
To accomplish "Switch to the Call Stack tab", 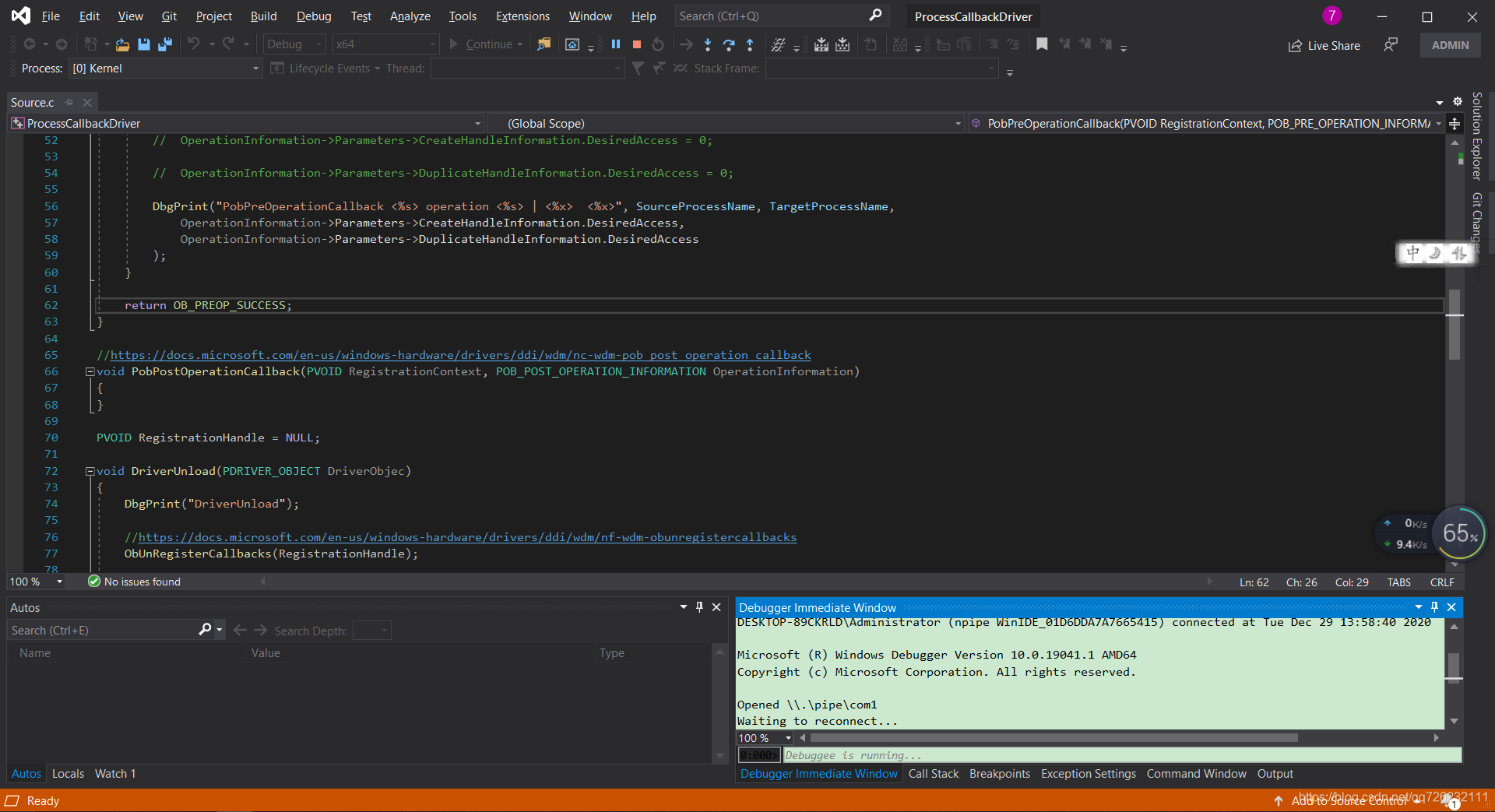I will (933, 774).
